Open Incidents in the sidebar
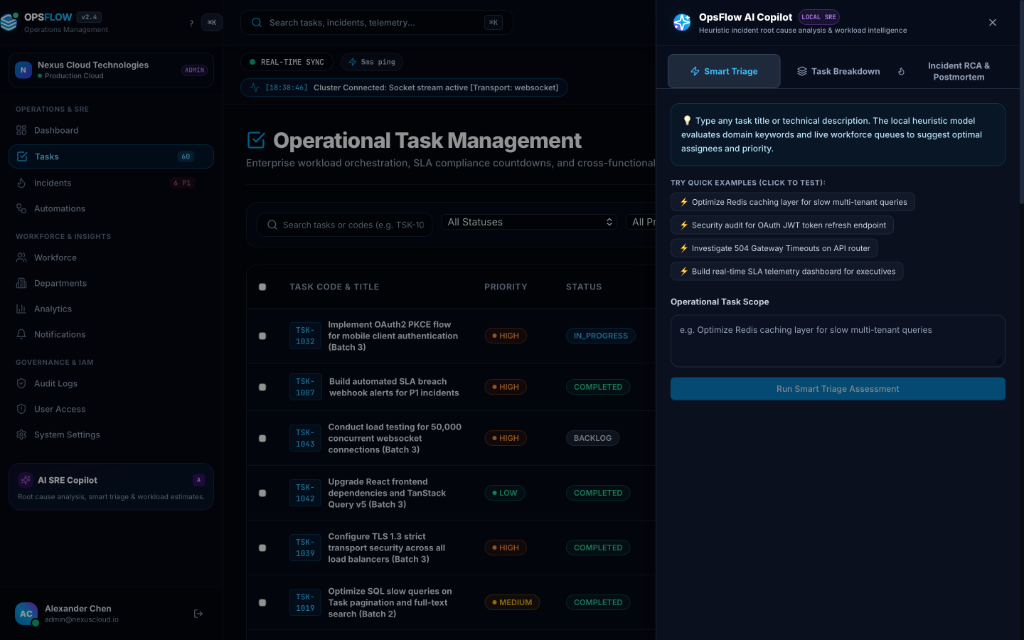The height and width of the screenshot is (640, 1024). (111, 183)
